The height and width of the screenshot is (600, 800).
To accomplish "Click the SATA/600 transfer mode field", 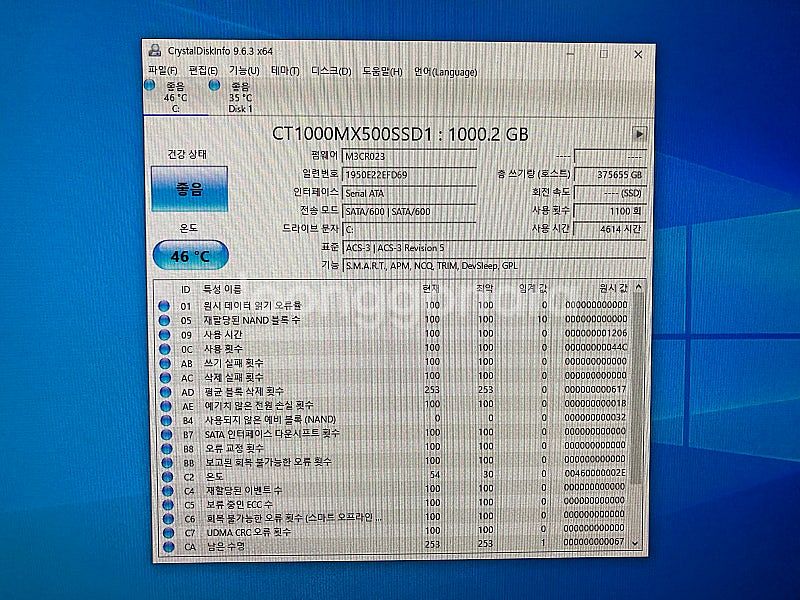I will (x=409, y=211).
